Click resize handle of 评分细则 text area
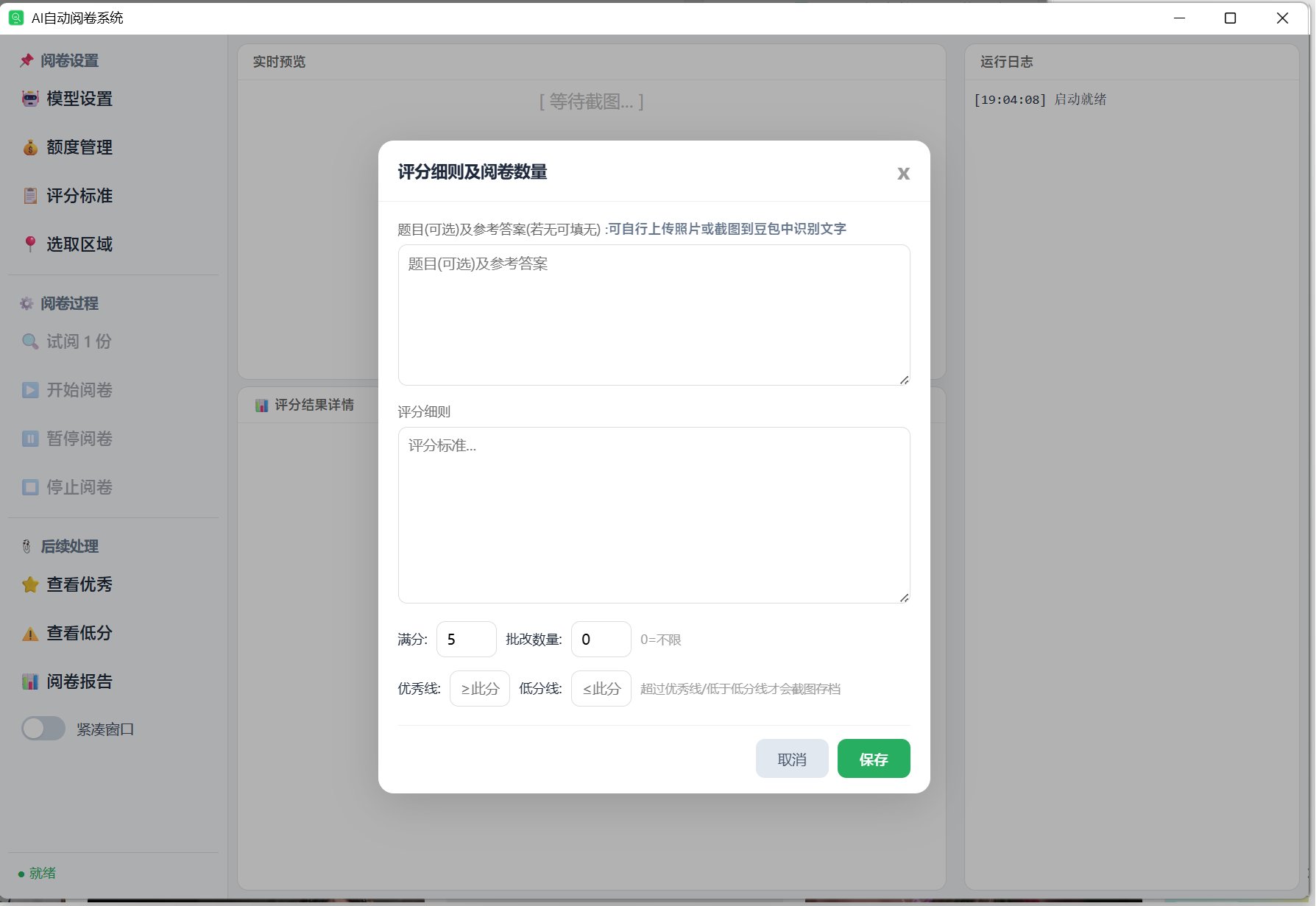Image resolution: width=1316 pixels, height=906 pixels. point(904,598)
